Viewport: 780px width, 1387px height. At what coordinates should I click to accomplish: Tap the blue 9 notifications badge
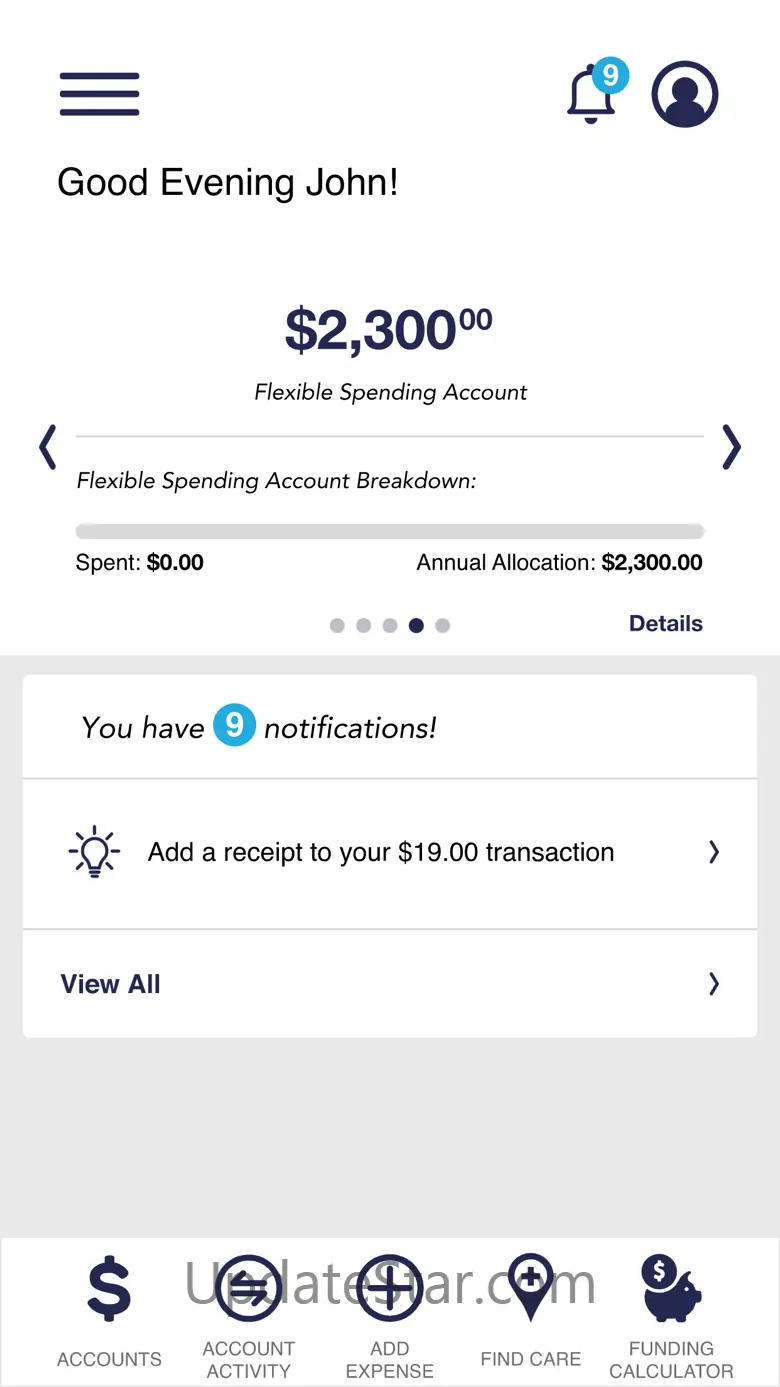[x=234, y=726]
